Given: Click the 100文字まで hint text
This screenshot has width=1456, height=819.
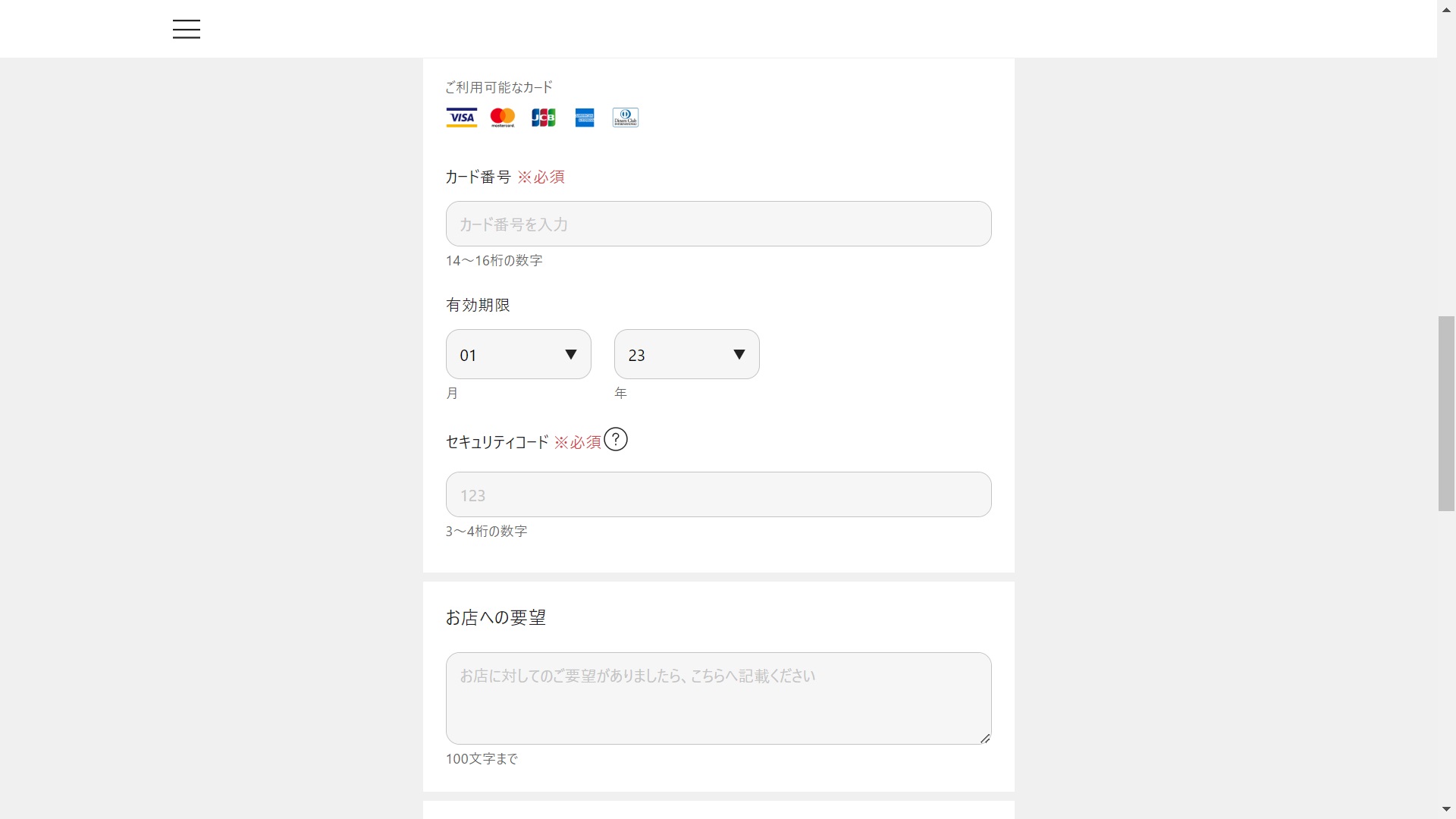Looking at the screenshot, I should (482, 758).
